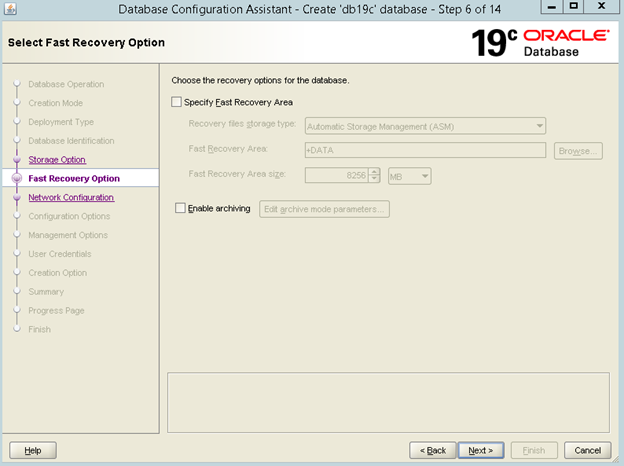Click the Management Options step label
Viewport: 624px width, 466px height.
[68, 235]
